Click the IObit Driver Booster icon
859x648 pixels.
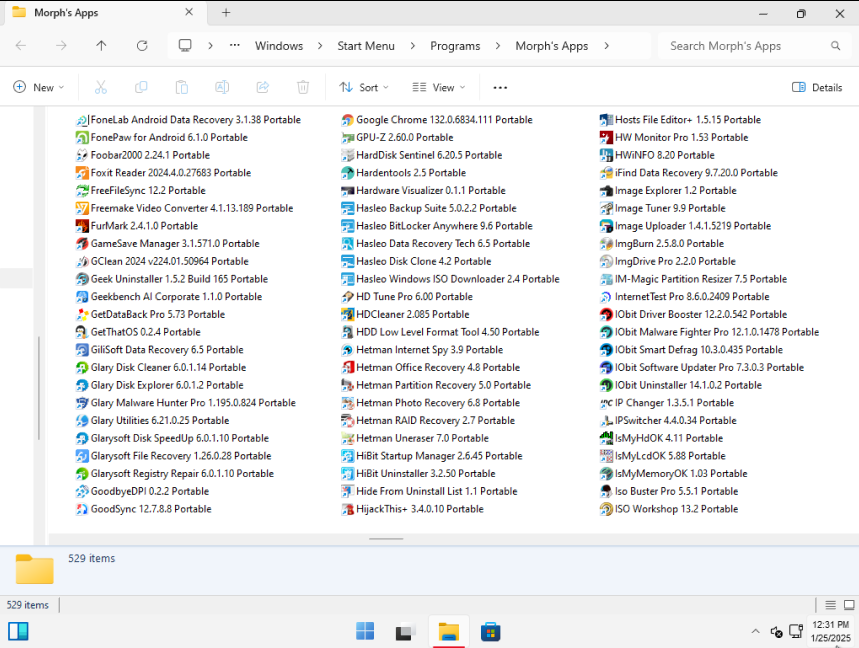606,314
